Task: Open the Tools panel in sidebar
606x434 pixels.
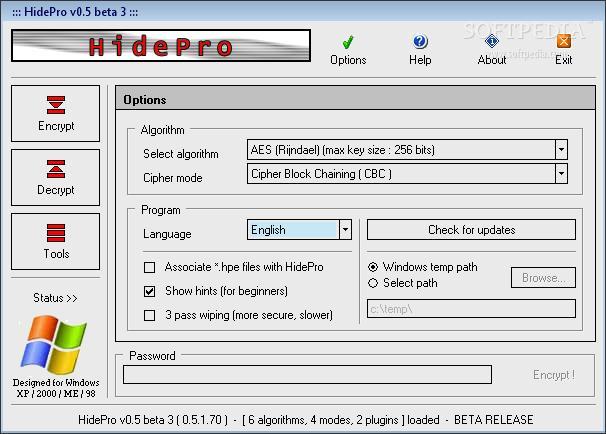Action: 56,242
